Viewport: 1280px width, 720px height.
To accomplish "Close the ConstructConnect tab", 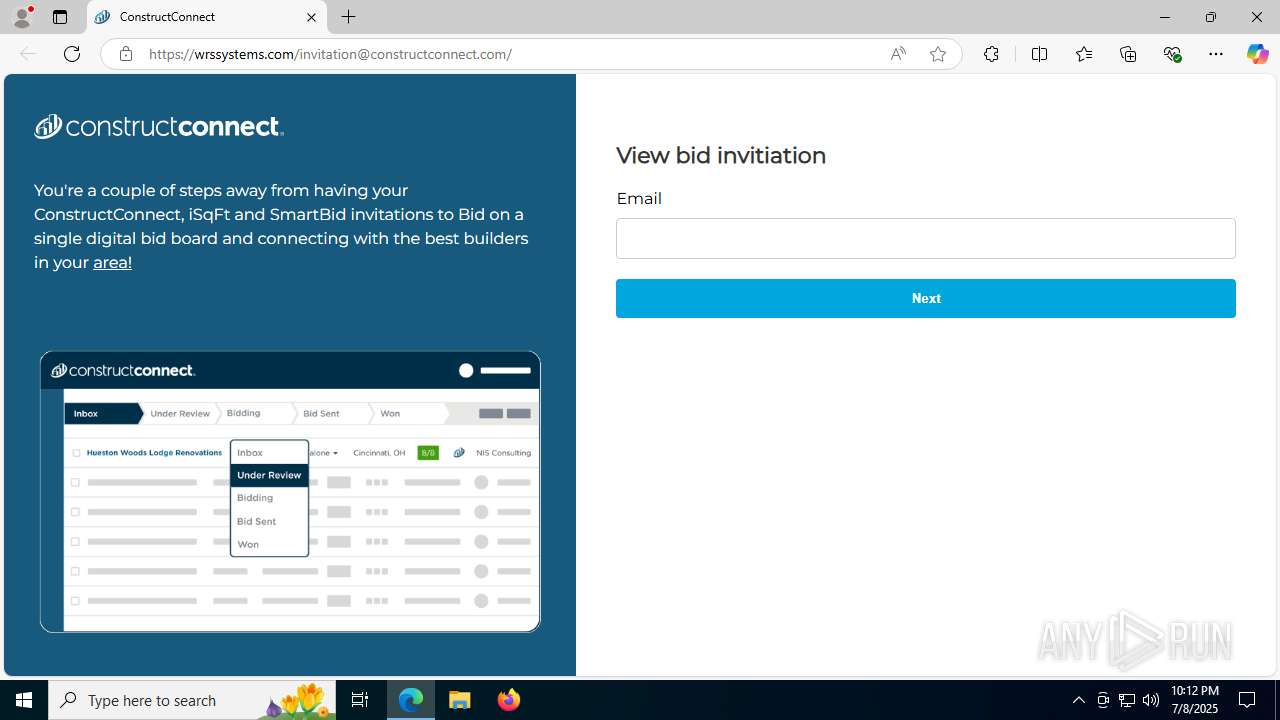I will pyautogui.click(x=311, y=17).
